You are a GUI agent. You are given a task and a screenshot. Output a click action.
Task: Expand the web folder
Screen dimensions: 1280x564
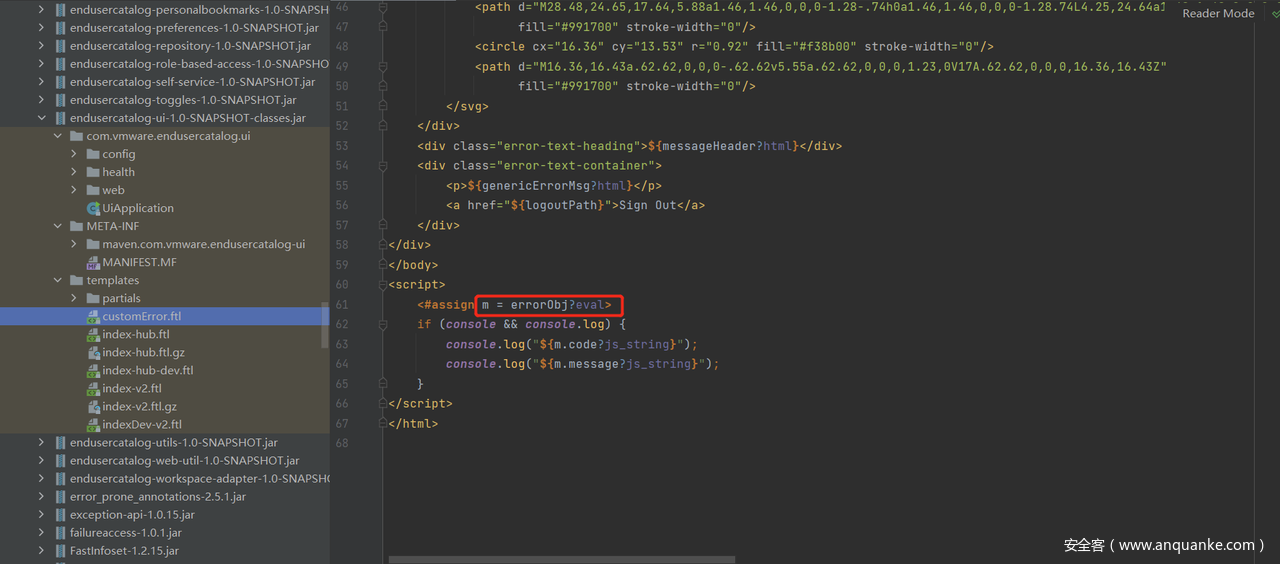74,190
